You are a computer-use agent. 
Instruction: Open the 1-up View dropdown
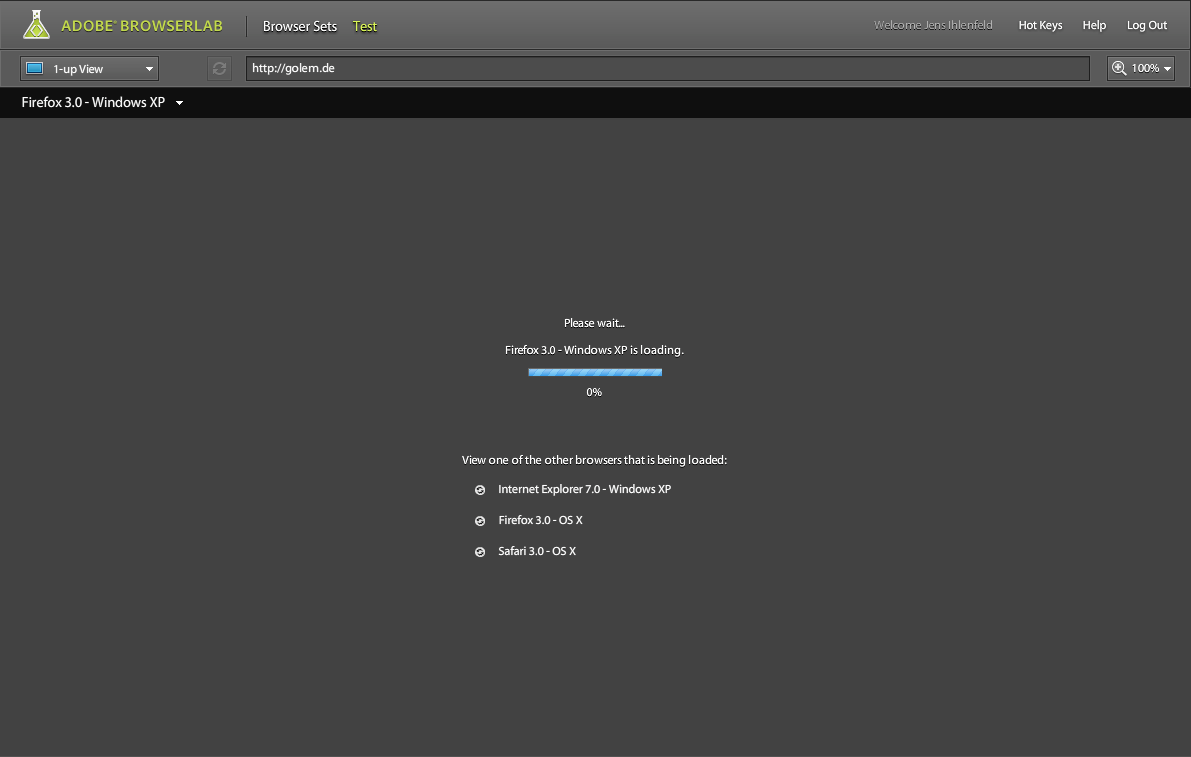(90, 68)
